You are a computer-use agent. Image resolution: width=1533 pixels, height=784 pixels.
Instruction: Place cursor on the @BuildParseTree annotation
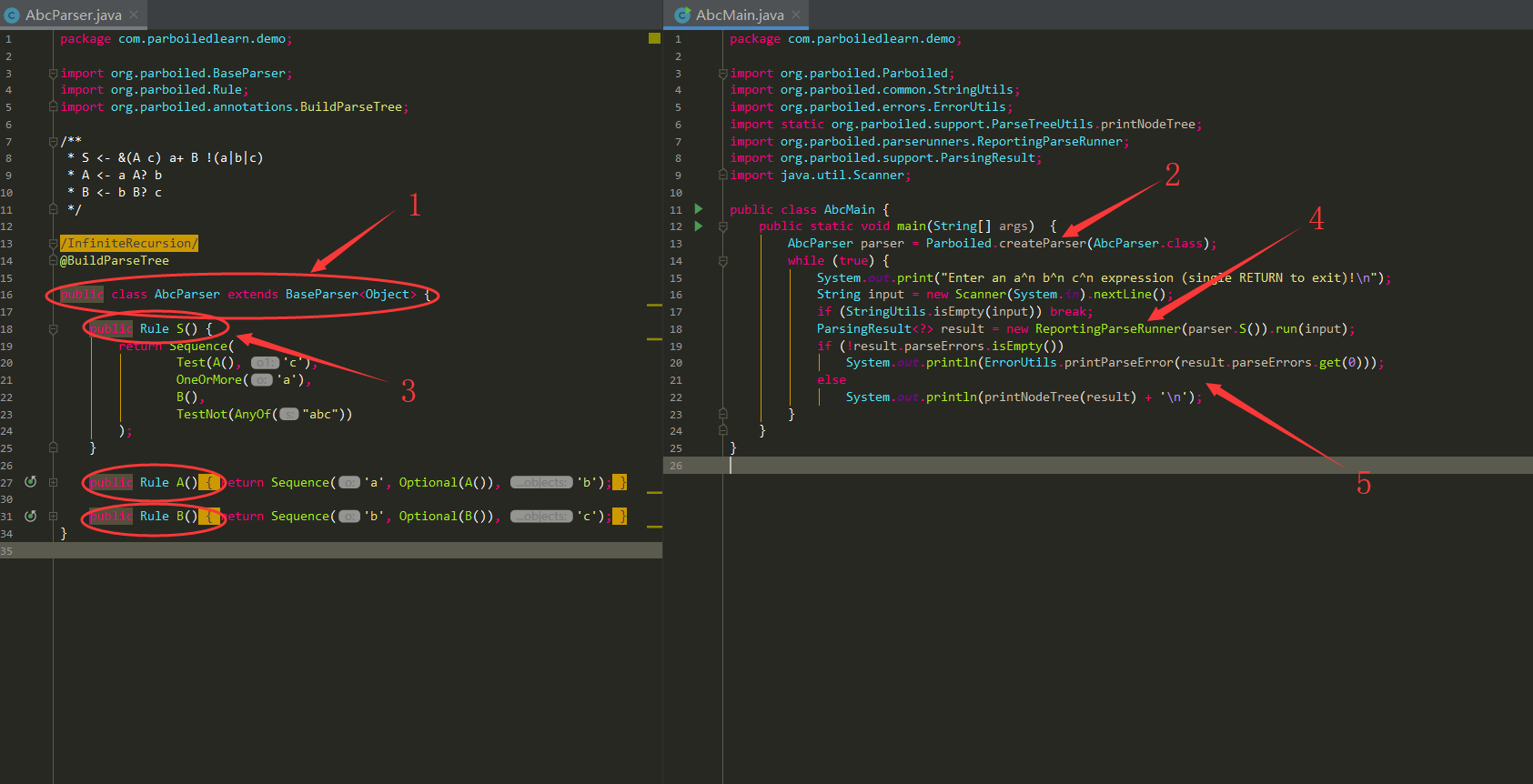click(115, 261)
